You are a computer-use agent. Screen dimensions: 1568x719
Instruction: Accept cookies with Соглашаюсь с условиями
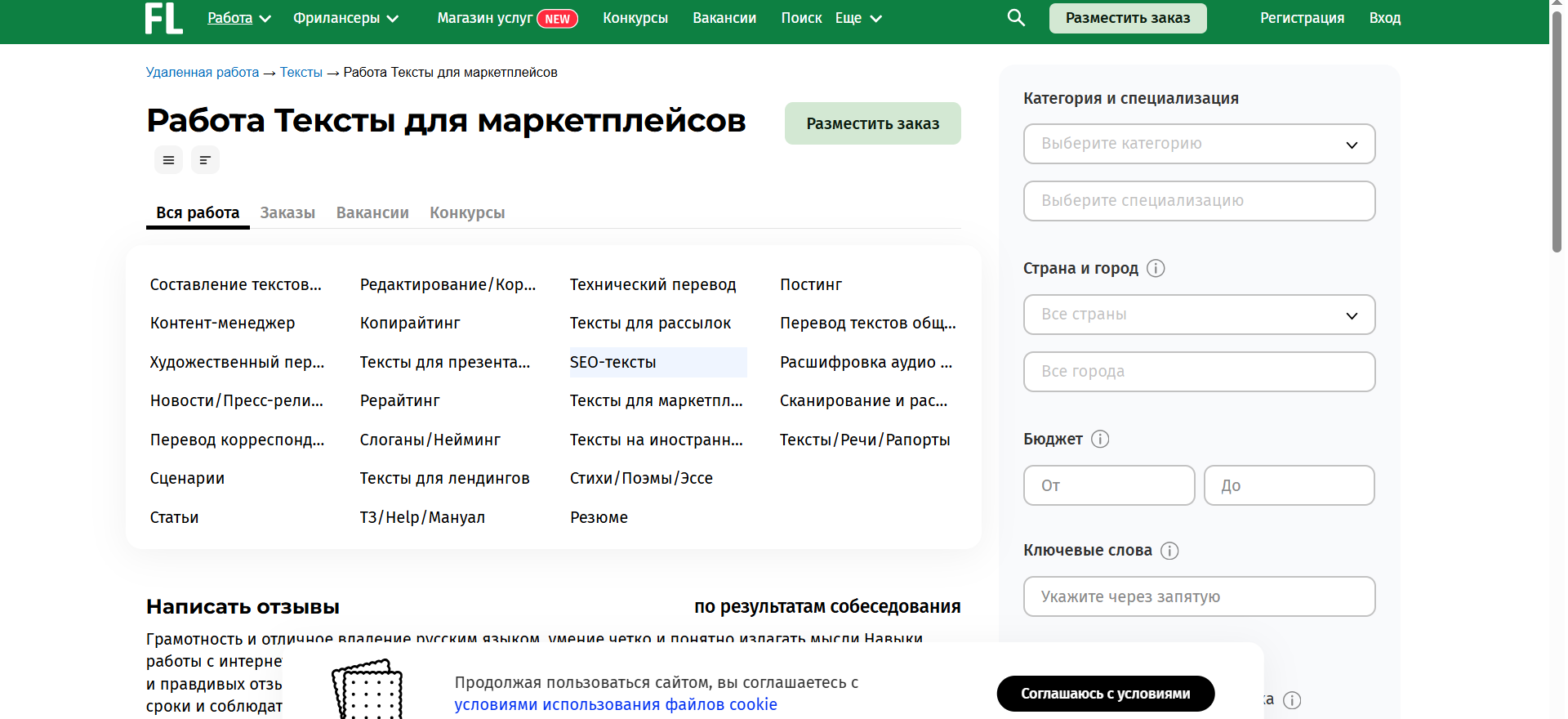pyautogui.click(x=1105, y=694)
